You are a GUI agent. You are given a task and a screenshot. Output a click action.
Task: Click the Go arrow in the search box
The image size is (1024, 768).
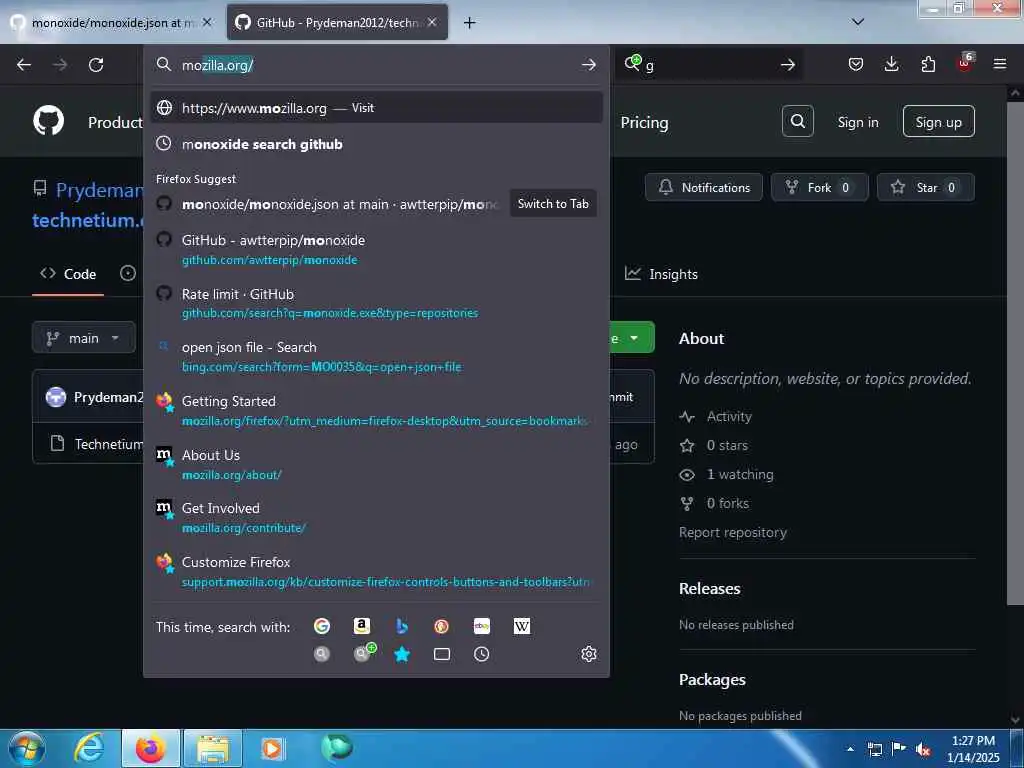pos(788,65)
